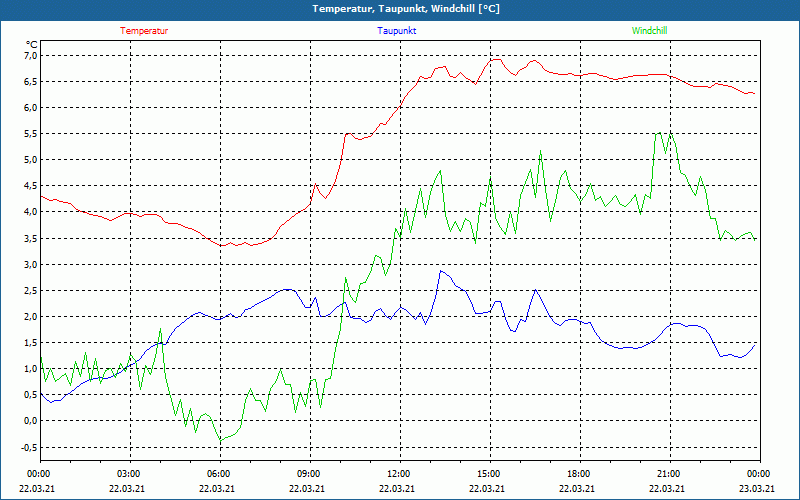The height and width of the screenshot is (500, 800).
Task: Click the date 22.03.21 beneath 12:00
Action: pos(397,488)
